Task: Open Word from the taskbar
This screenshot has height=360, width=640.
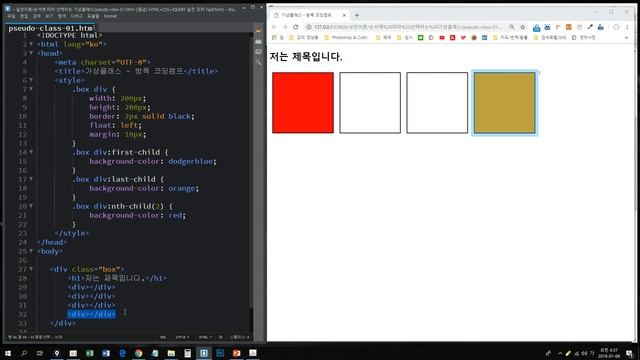Action: (106, 353)
